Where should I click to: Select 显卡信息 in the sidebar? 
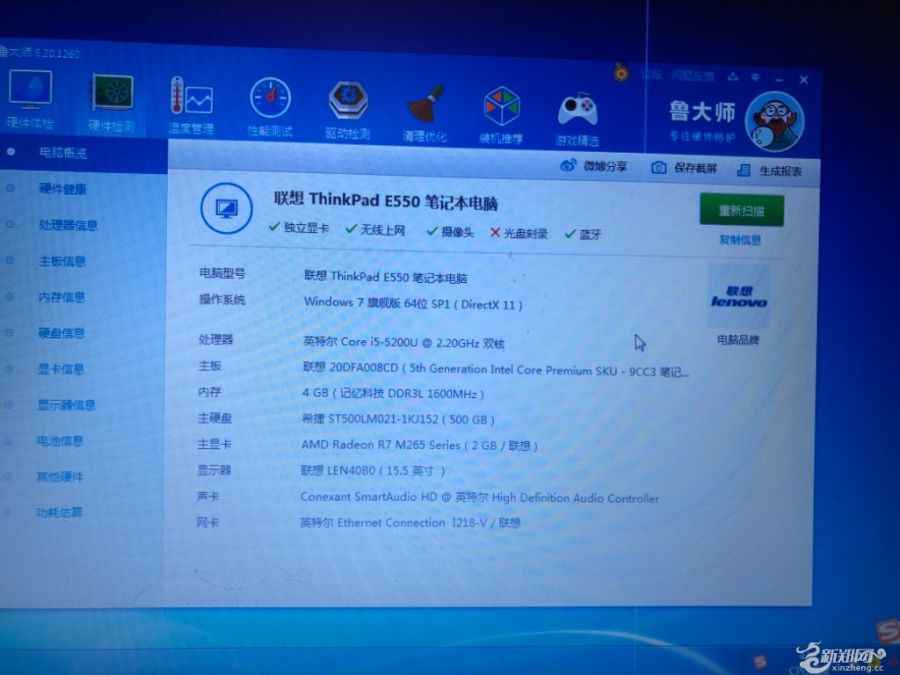coord(61,369)
